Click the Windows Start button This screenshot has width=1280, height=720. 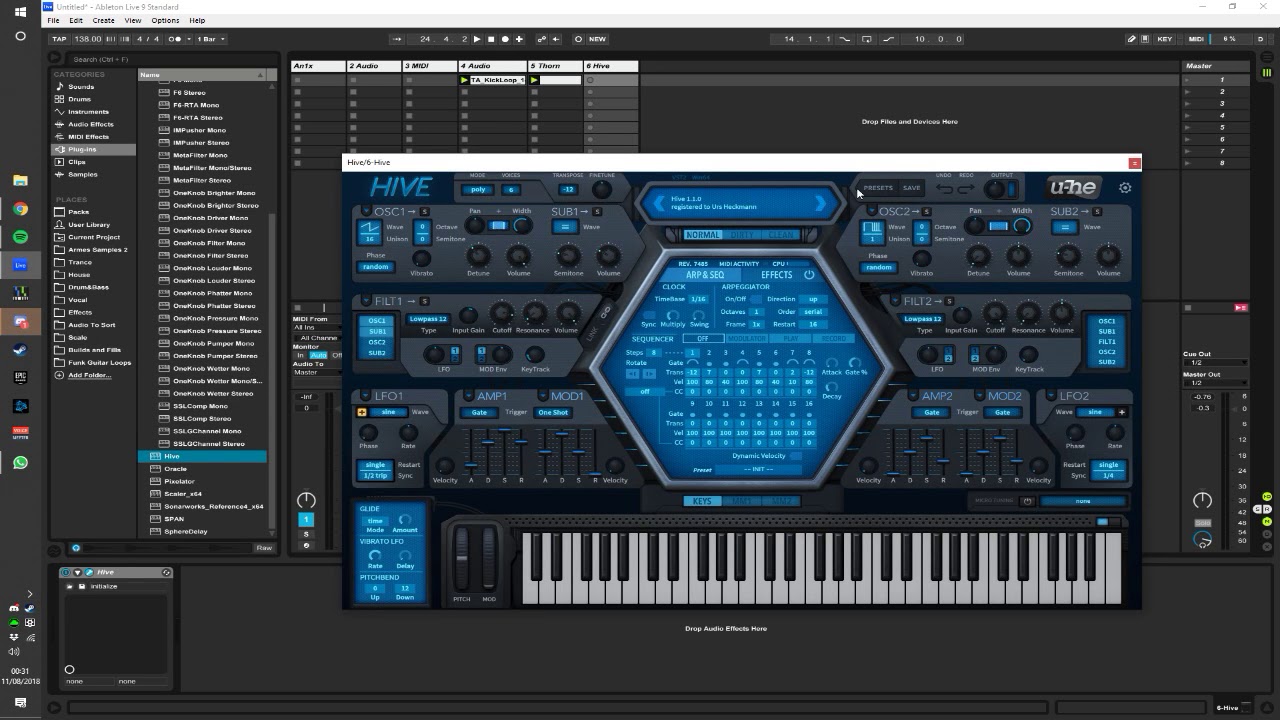(x=20, y=12)
